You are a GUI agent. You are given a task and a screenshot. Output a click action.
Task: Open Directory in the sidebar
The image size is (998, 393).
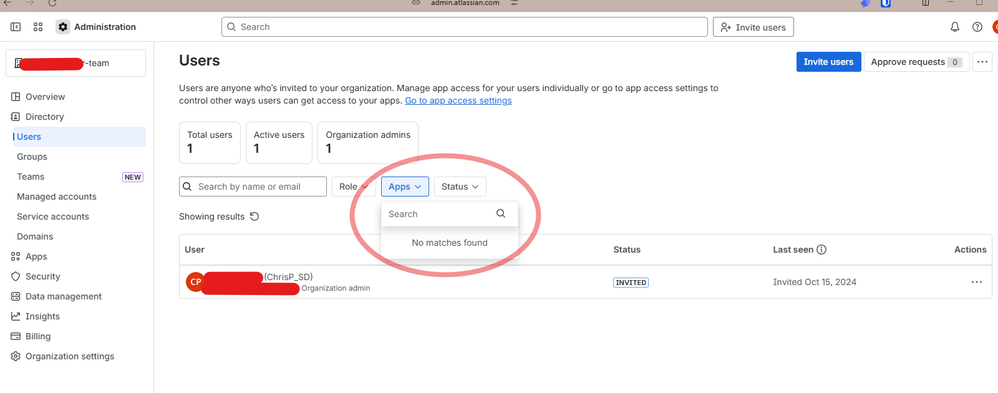click(45, 117)
